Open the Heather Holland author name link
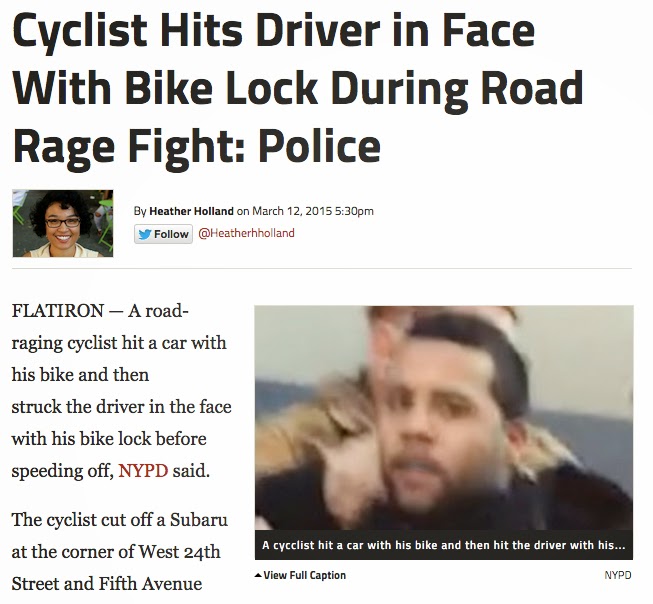Screen dimensions: 653x604 (191, 211)
